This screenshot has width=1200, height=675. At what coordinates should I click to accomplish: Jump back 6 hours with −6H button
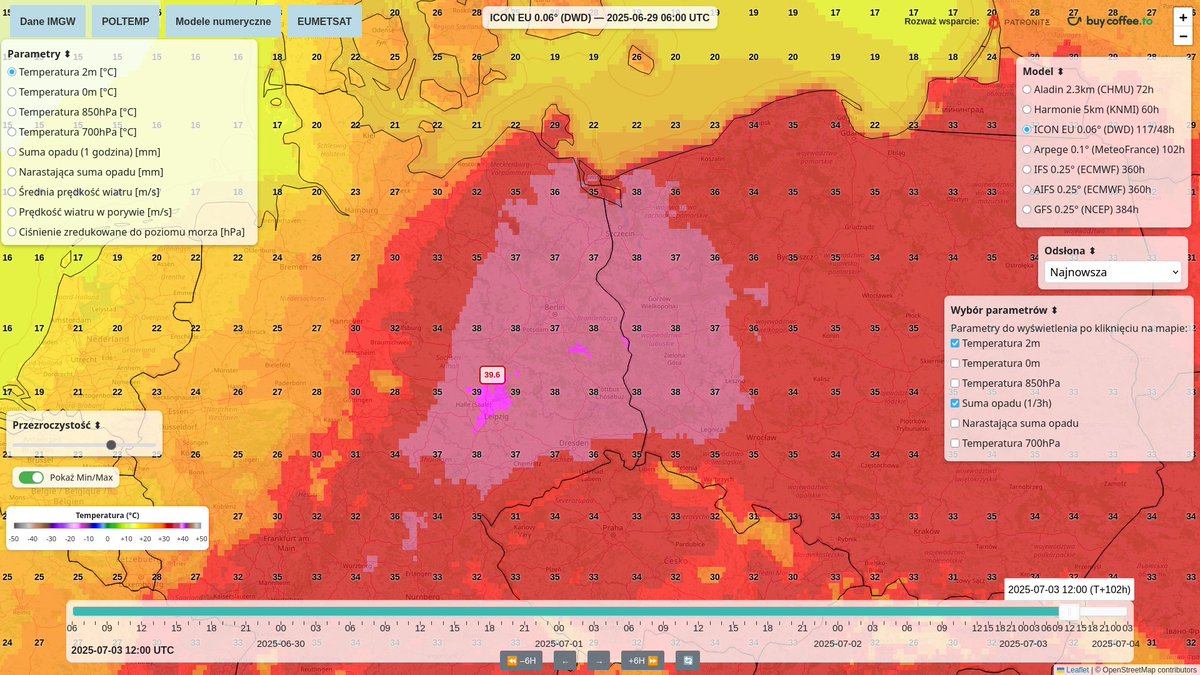coord(522,660)
